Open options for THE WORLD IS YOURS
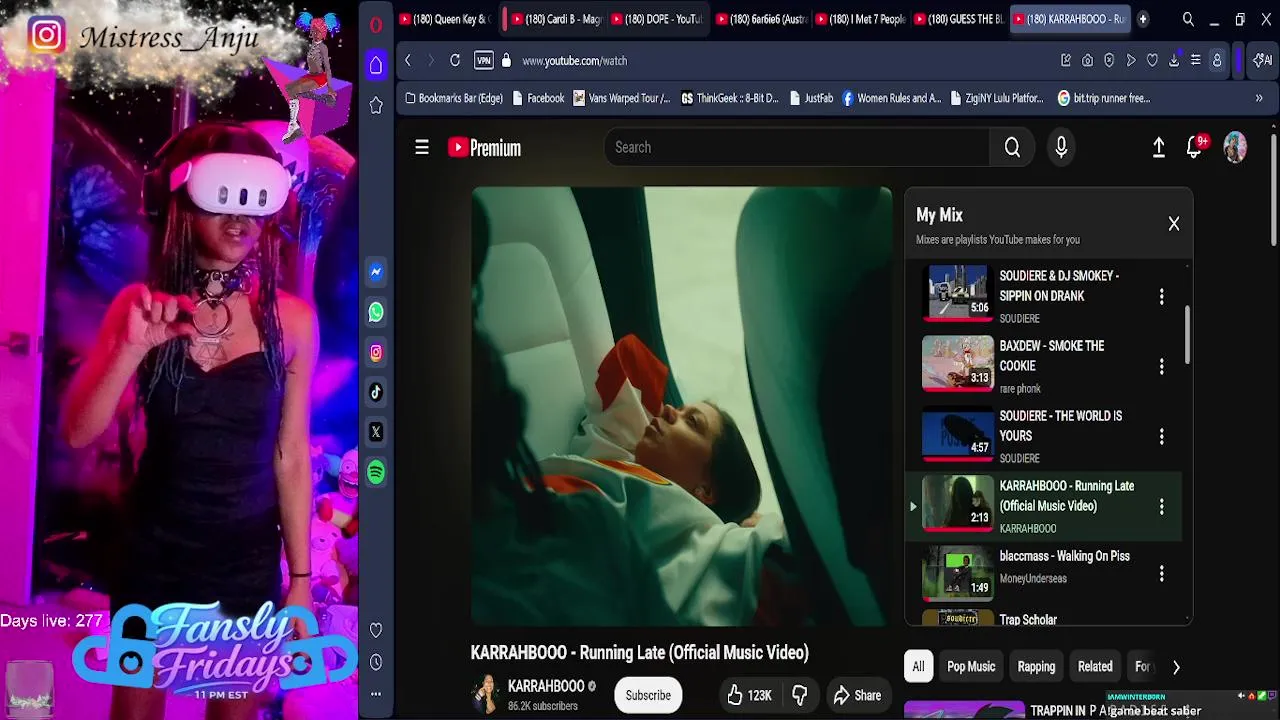 [x=1161, y=437]
